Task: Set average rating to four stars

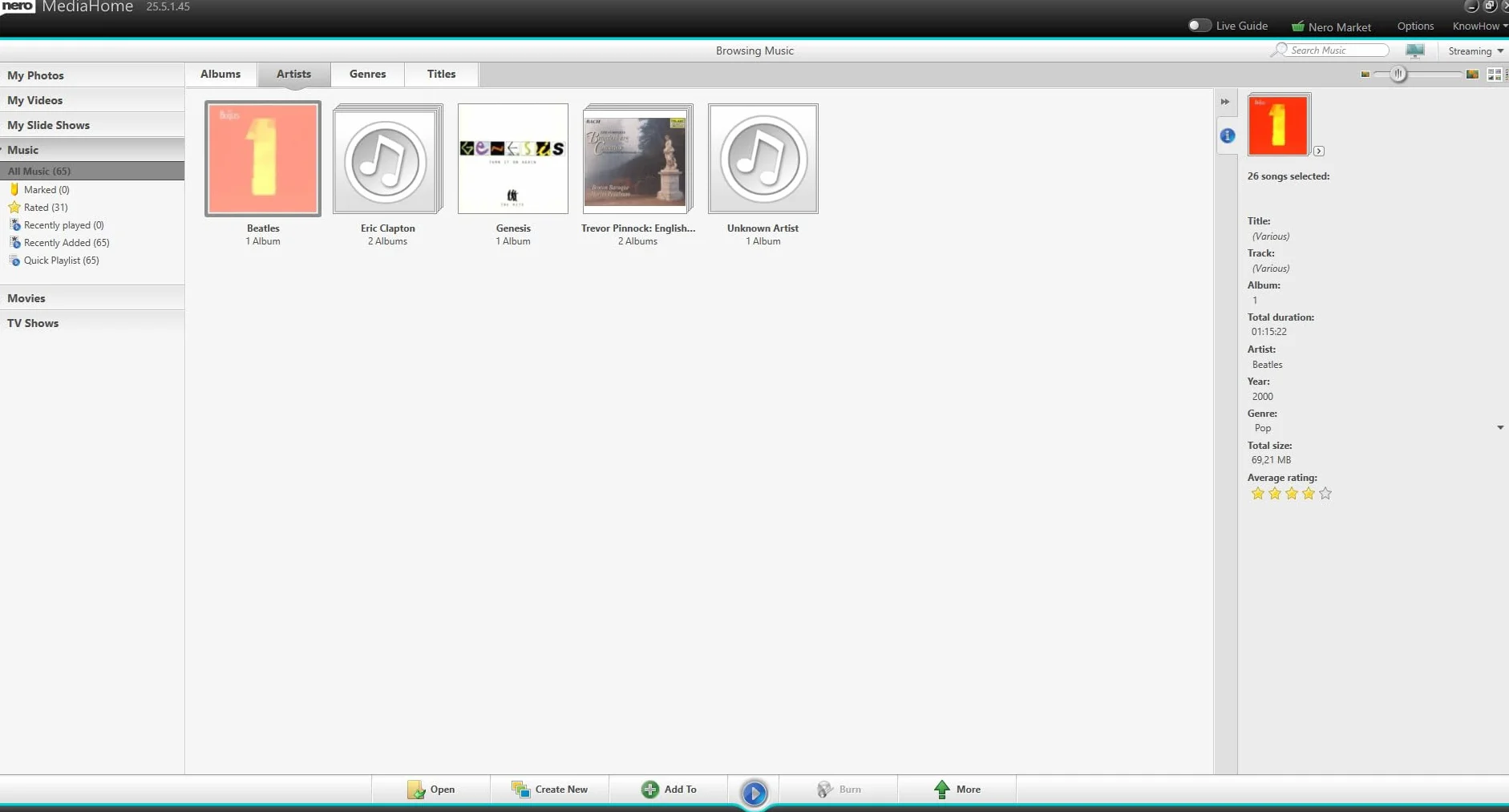Action: click(x=1308, y=494)
